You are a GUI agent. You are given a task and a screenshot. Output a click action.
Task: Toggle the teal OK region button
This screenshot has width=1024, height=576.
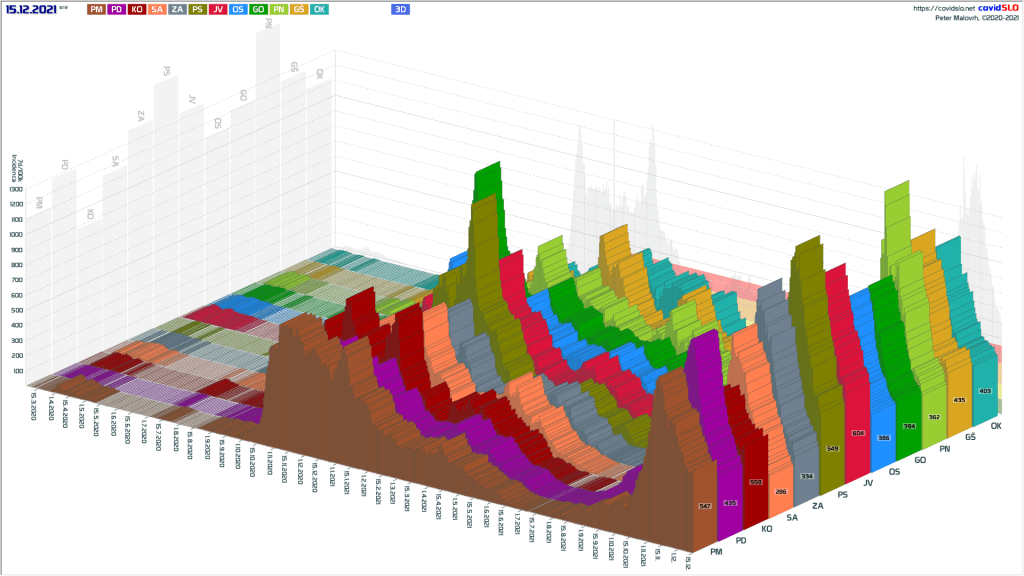[319, 9]
